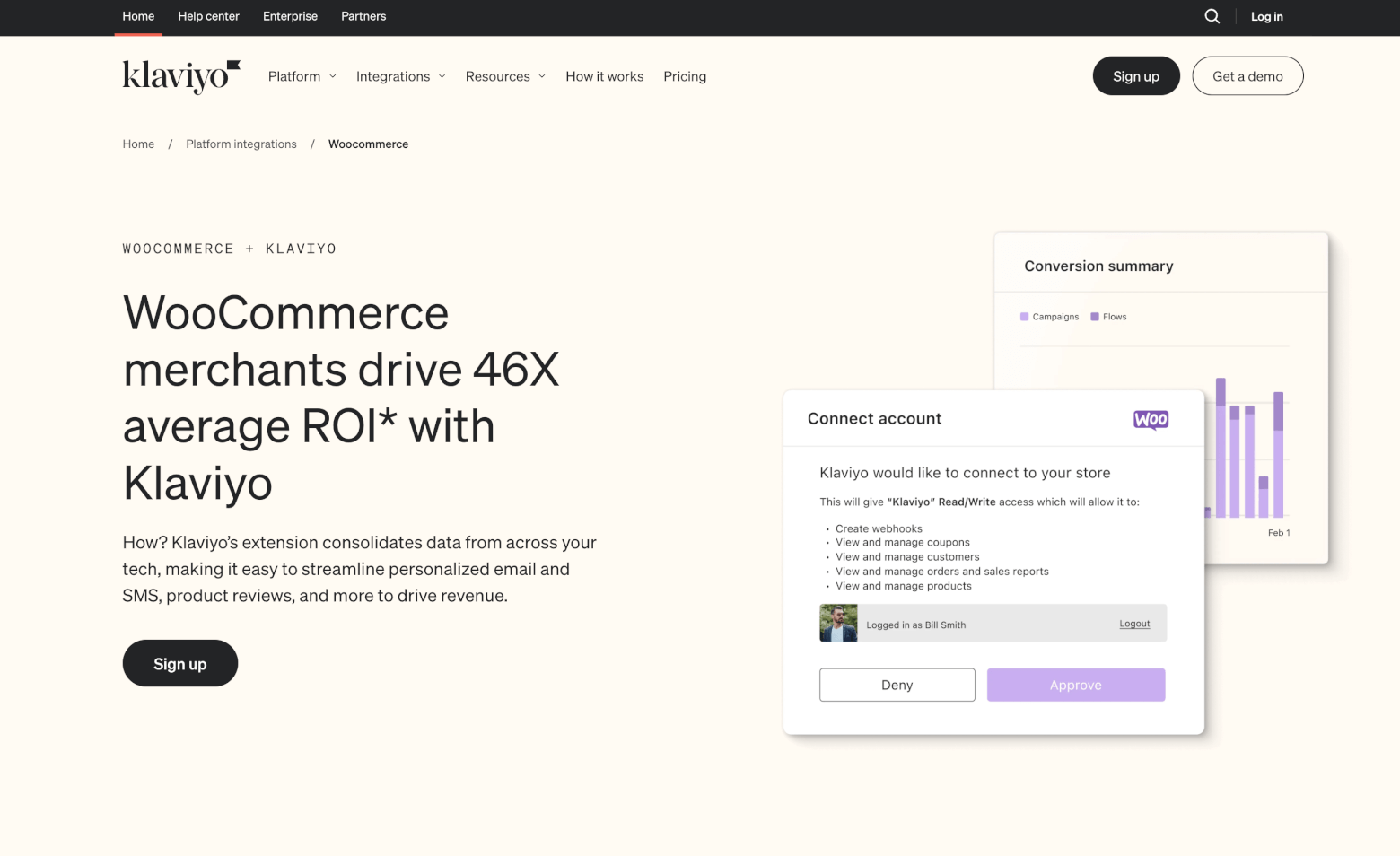Click the Campaigns legend label
Image resolution: width=1400 pixels, height=856 pixels.
tap(1055, 317)
